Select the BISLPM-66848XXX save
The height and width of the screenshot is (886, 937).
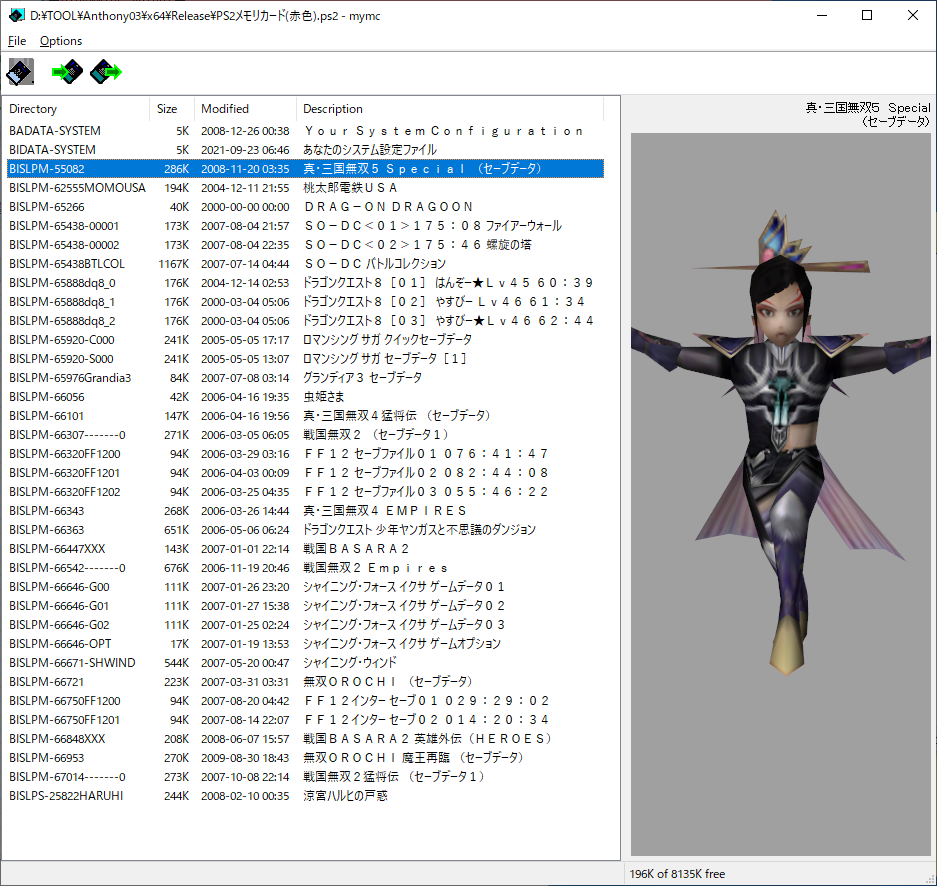[x=305, y=738]
